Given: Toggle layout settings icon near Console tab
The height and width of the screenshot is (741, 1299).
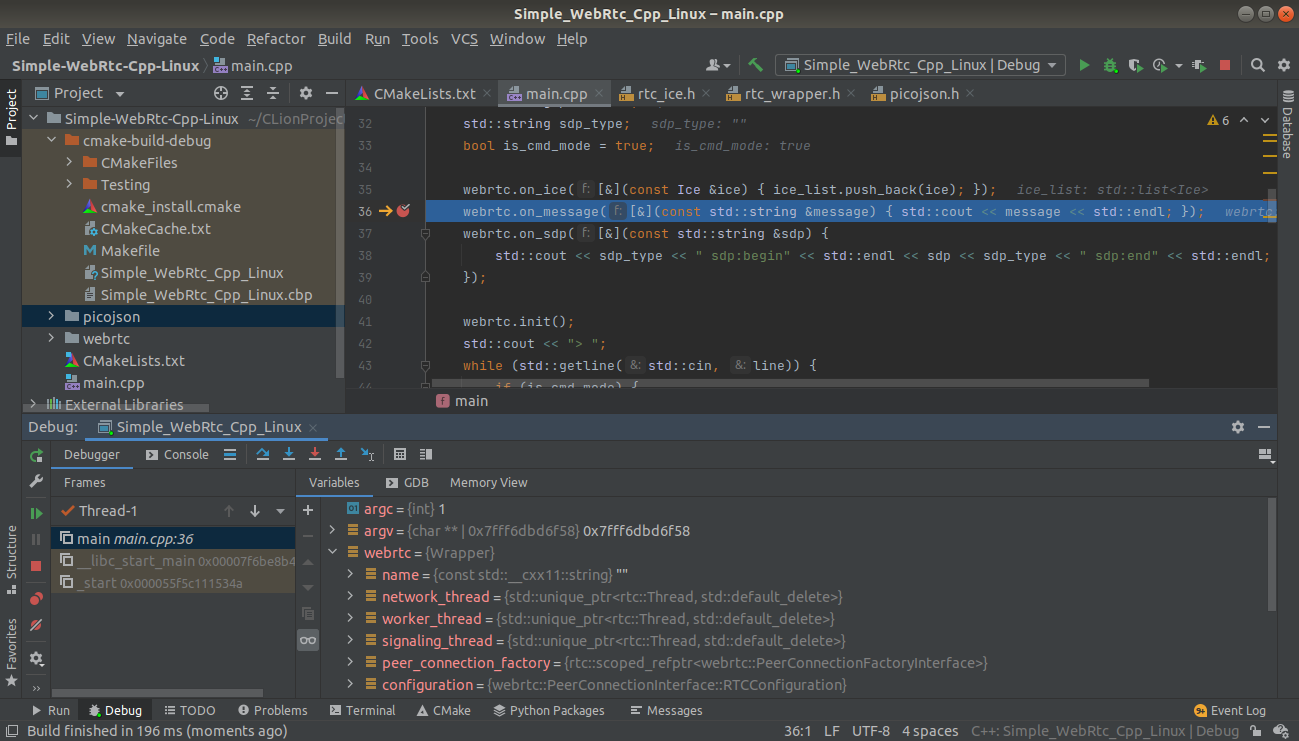Looking at the screenshot, I should (x=230, y=454).
